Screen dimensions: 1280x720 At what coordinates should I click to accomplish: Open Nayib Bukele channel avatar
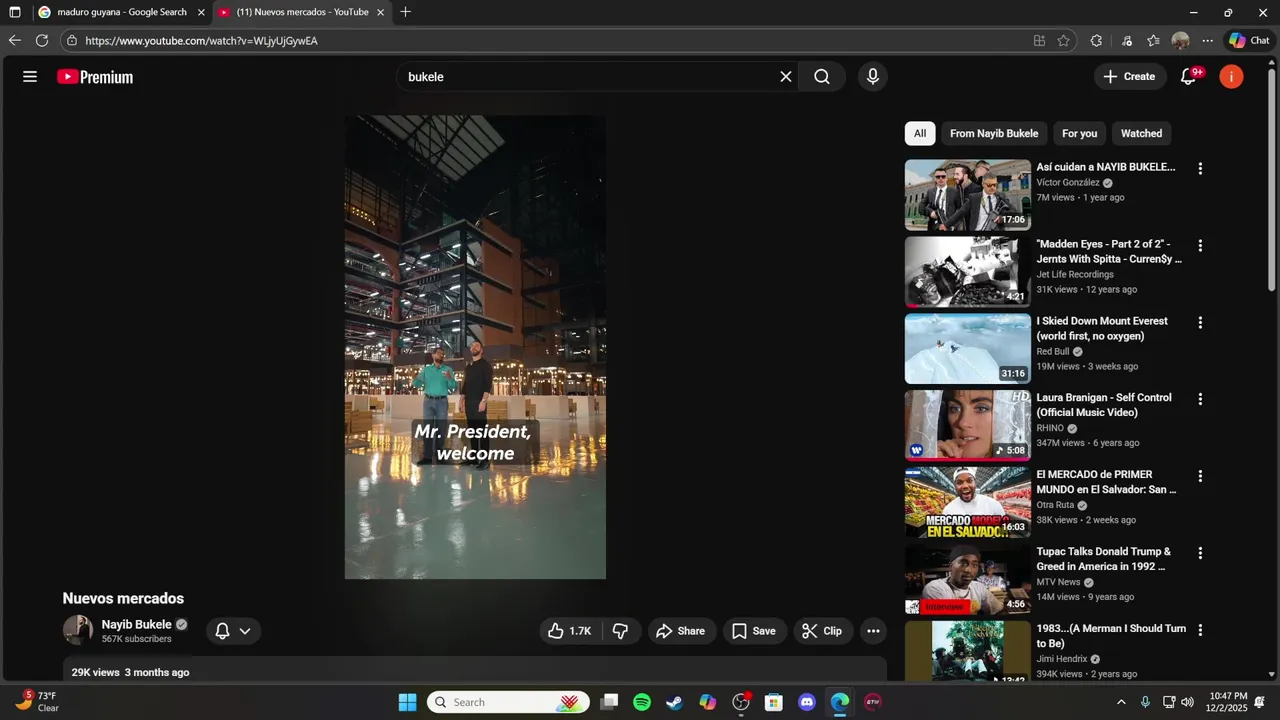click(x=78, y=631)
